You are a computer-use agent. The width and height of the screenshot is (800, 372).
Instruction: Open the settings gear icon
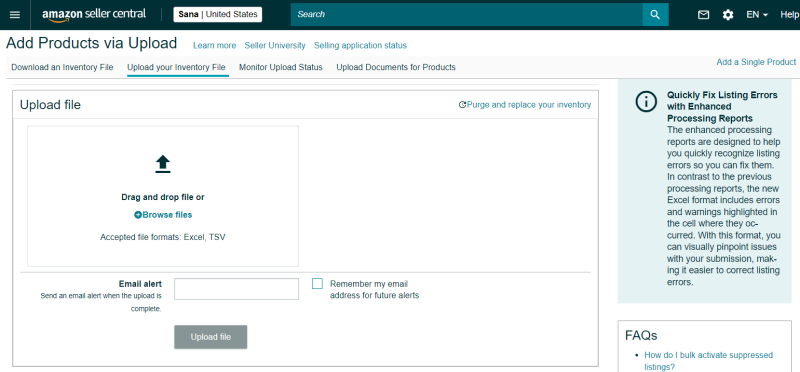pyautogui.click(x=728, y=15)
